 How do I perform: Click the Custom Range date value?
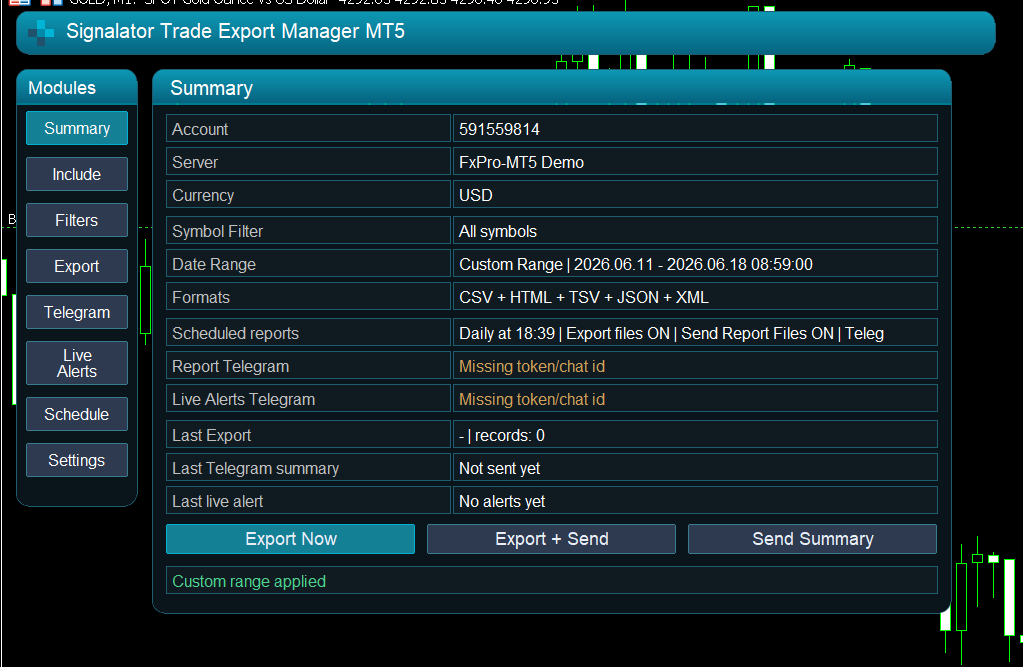click(695, 264)
